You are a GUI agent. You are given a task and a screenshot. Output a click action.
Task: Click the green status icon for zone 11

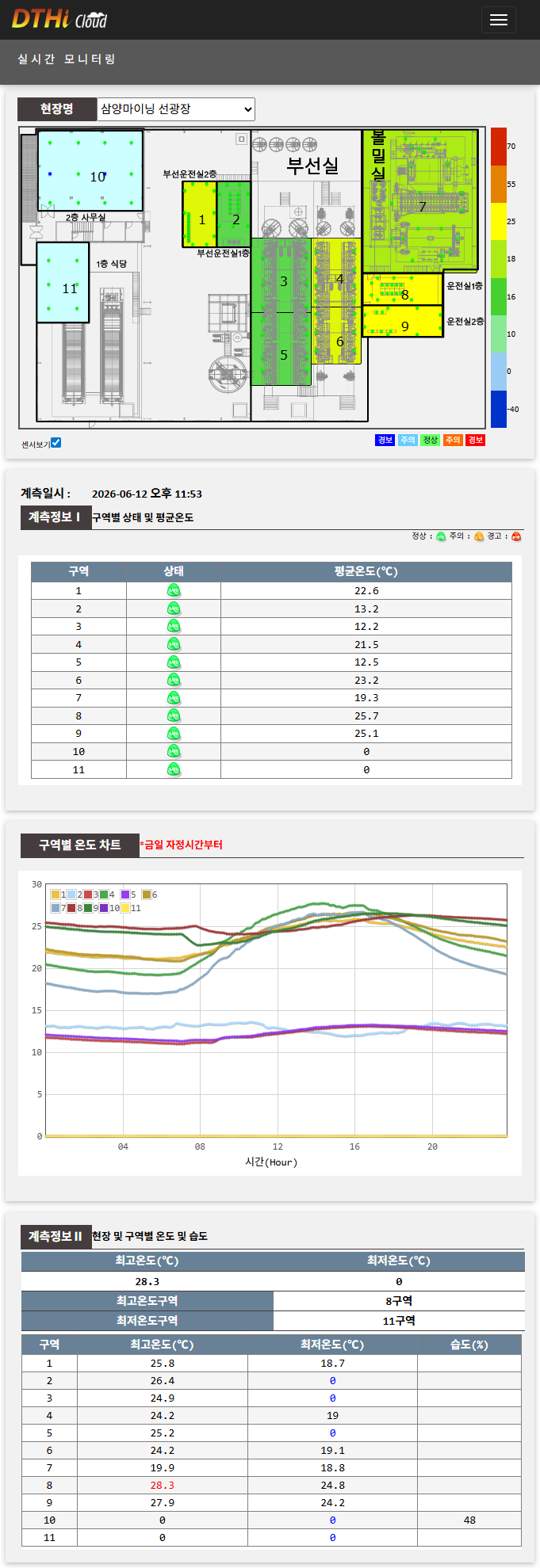174,769
